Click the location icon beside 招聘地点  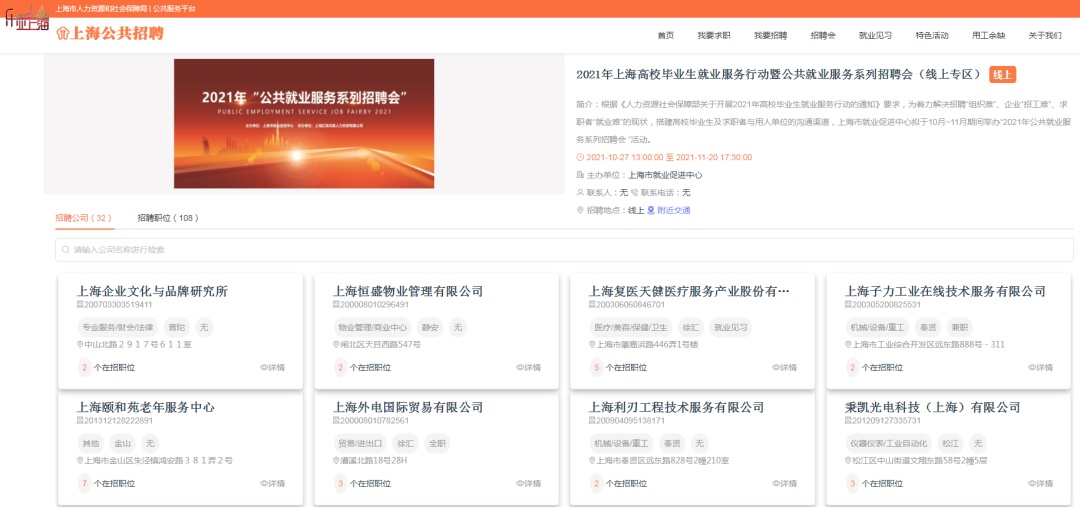pyautogui.click(x=580, y=211)
